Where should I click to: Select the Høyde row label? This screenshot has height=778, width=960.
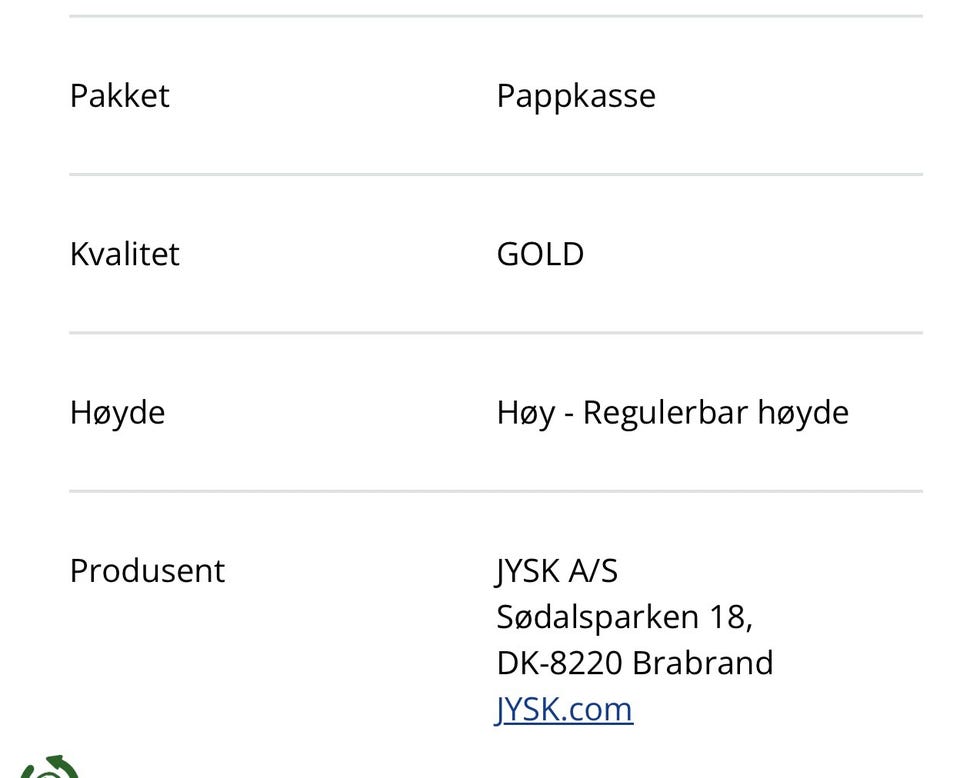click(118, 413)
